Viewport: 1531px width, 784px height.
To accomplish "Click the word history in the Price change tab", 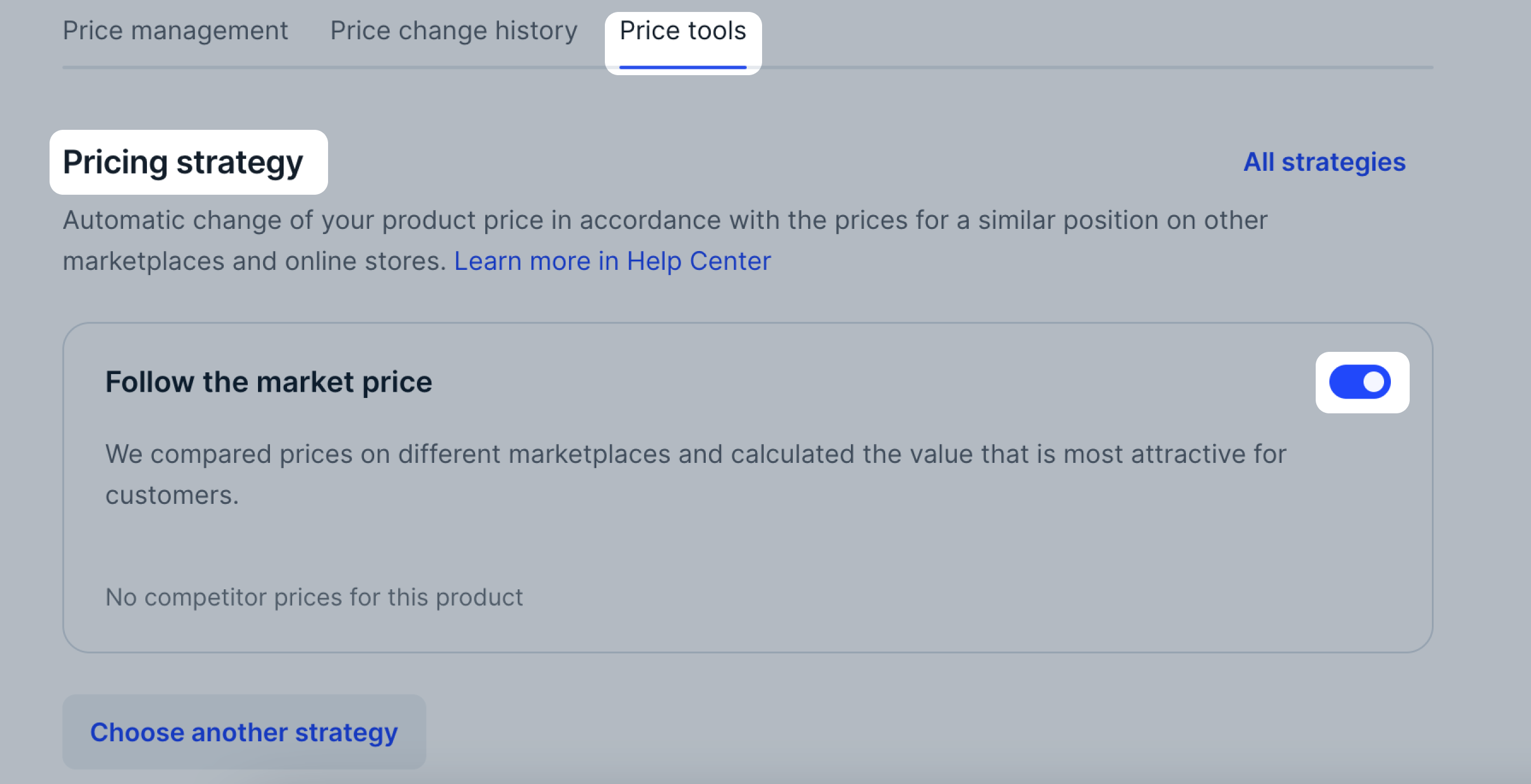I will (x=536, y=31).
